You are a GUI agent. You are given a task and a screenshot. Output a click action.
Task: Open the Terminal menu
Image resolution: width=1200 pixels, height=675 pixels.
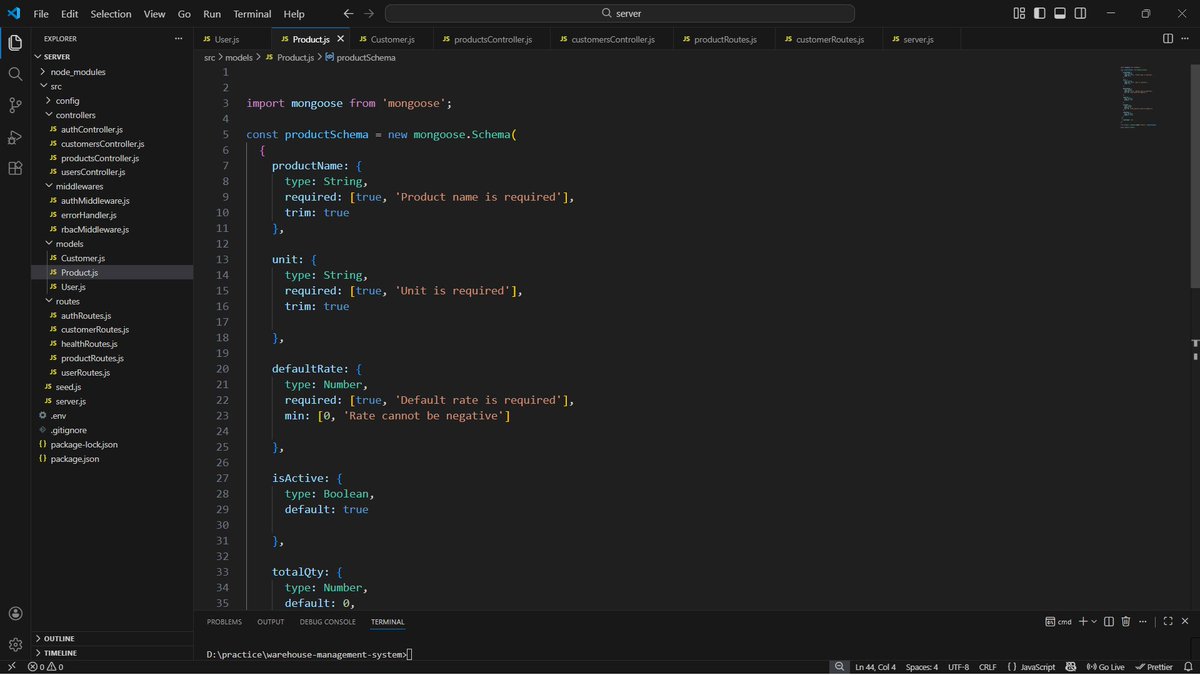point(252,14)
